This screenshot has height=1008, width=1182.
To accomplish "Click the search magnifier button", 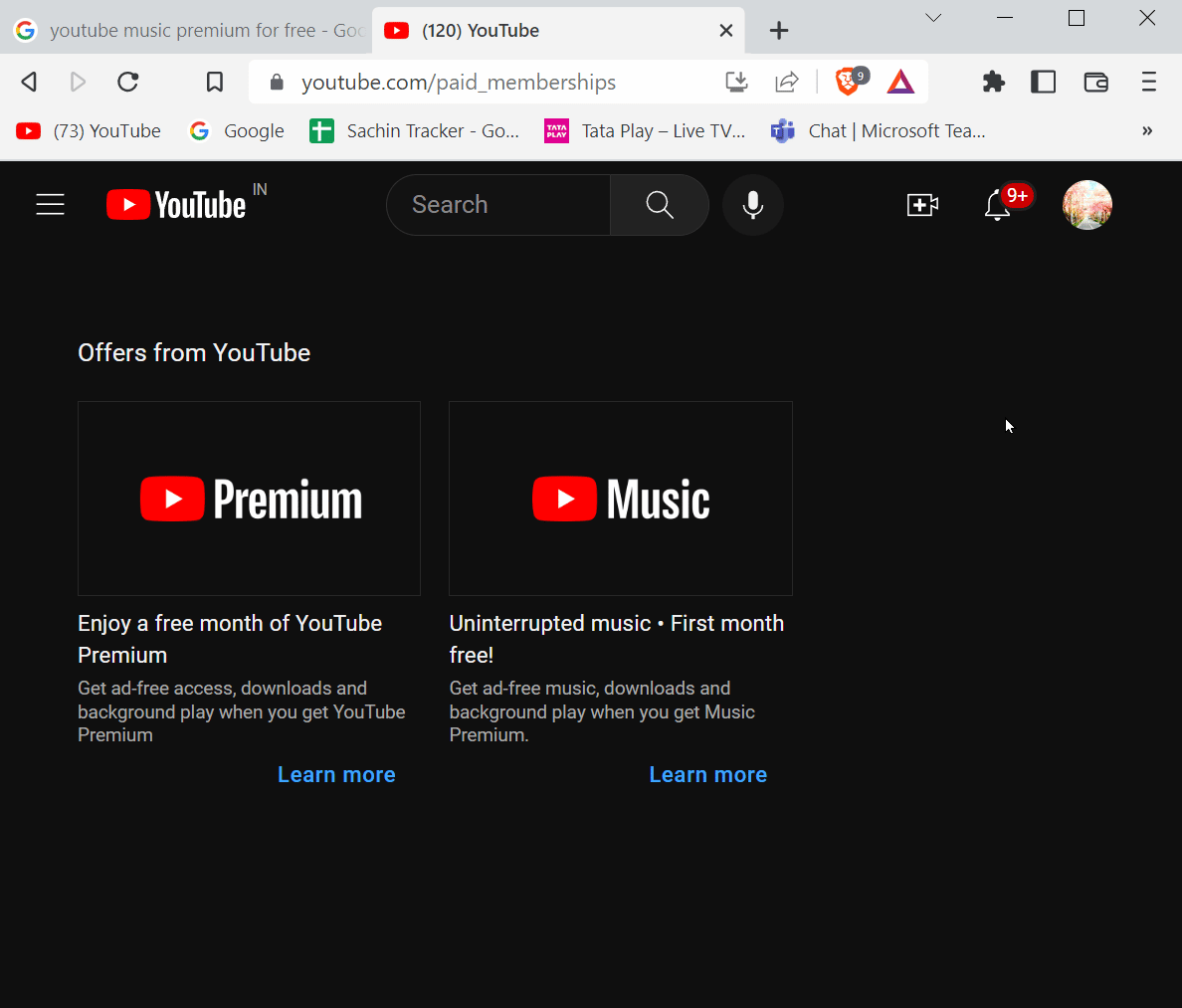I will pos(660,204).
